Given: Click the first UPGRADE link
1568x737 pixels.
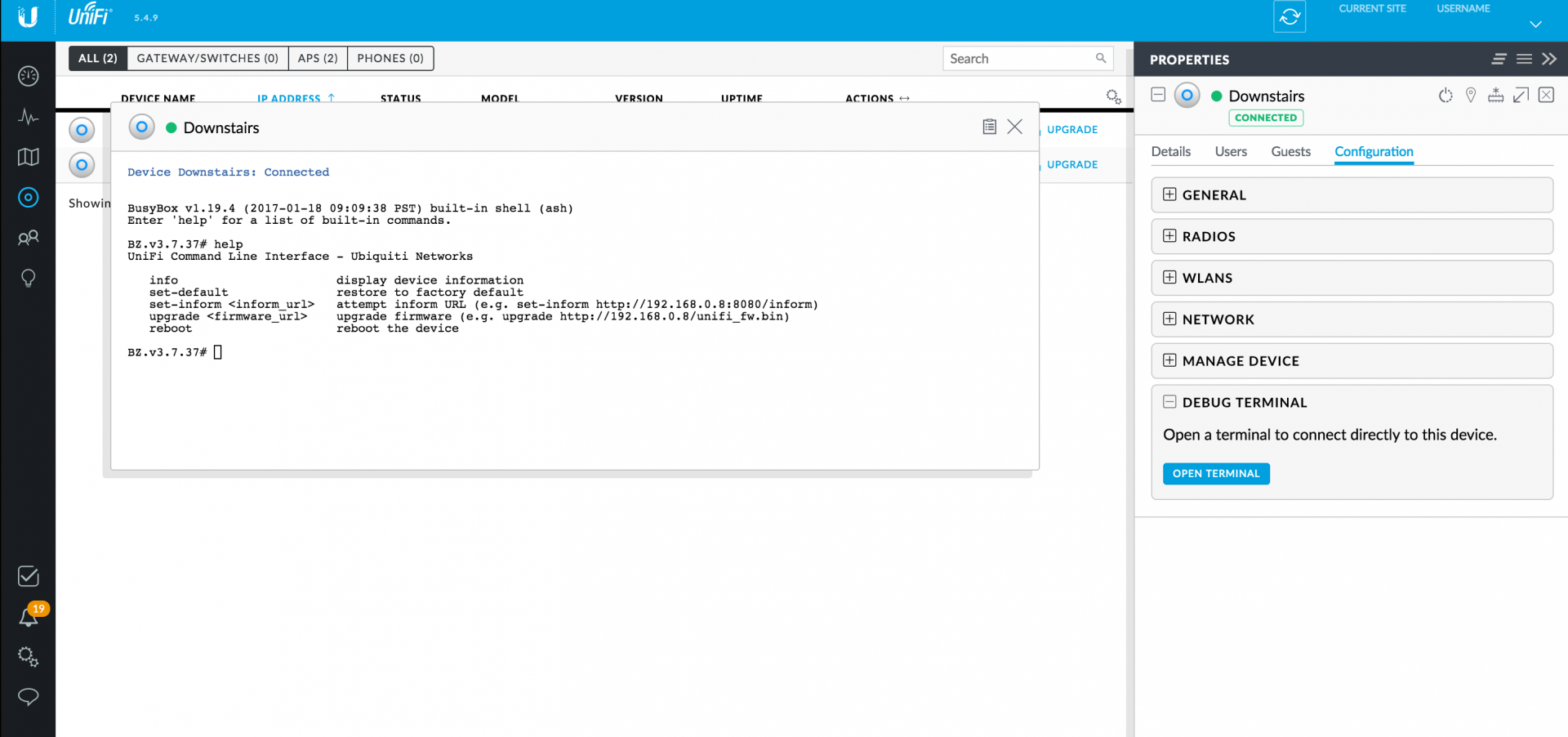Looking at the screenshot, I should point(1071,130).
